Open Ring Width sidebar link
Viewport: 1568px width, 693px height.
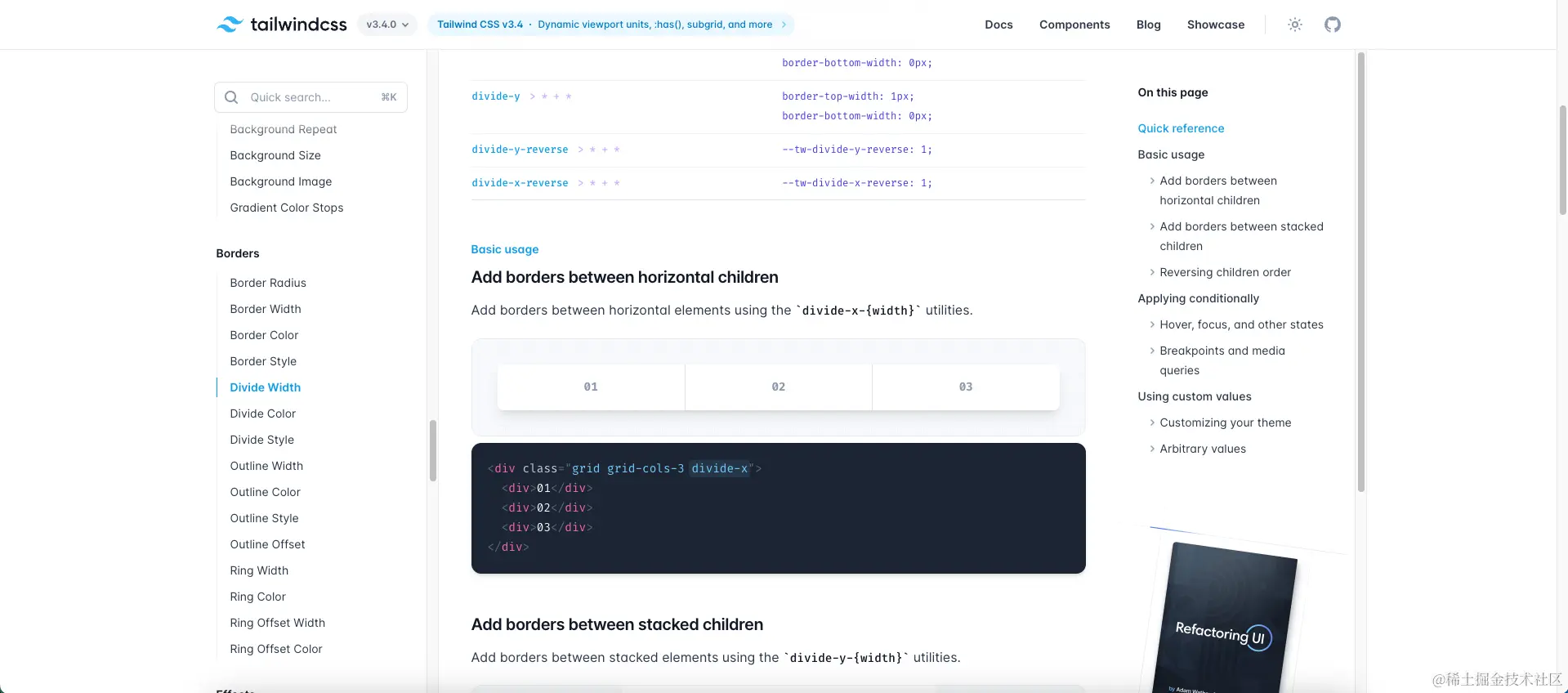point(259,570)
